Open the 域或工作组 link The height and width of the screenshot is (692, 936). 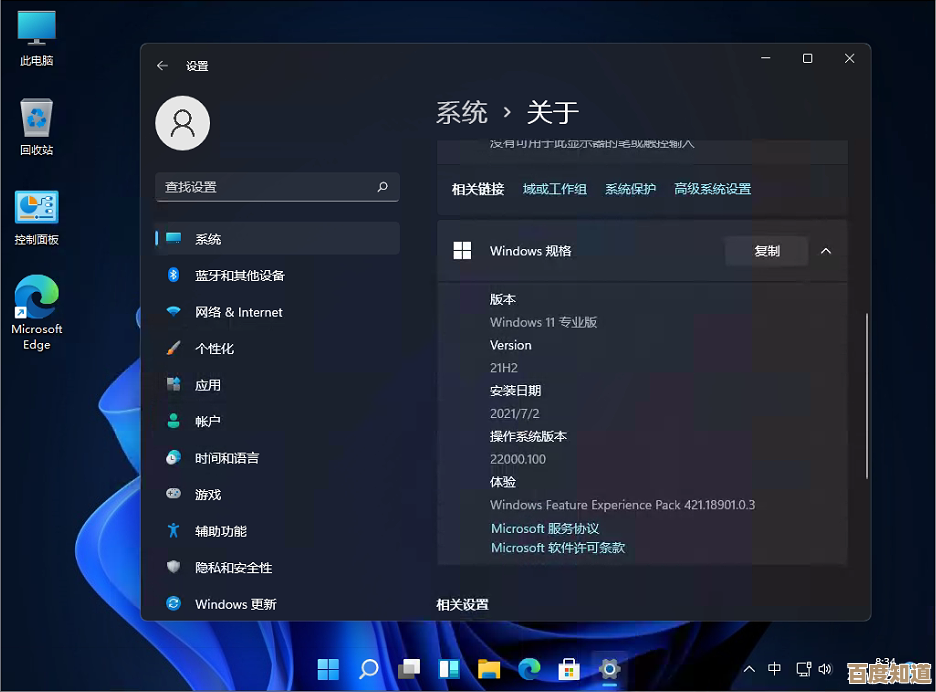[x=554, y=189]
